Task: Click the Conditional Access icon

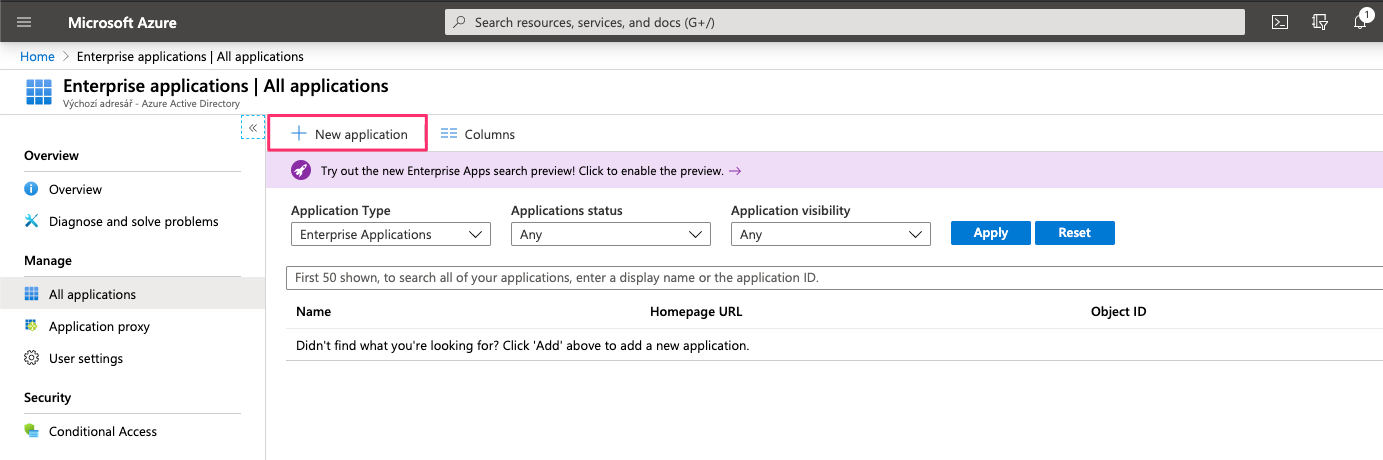Action: (x=31, y=432)
